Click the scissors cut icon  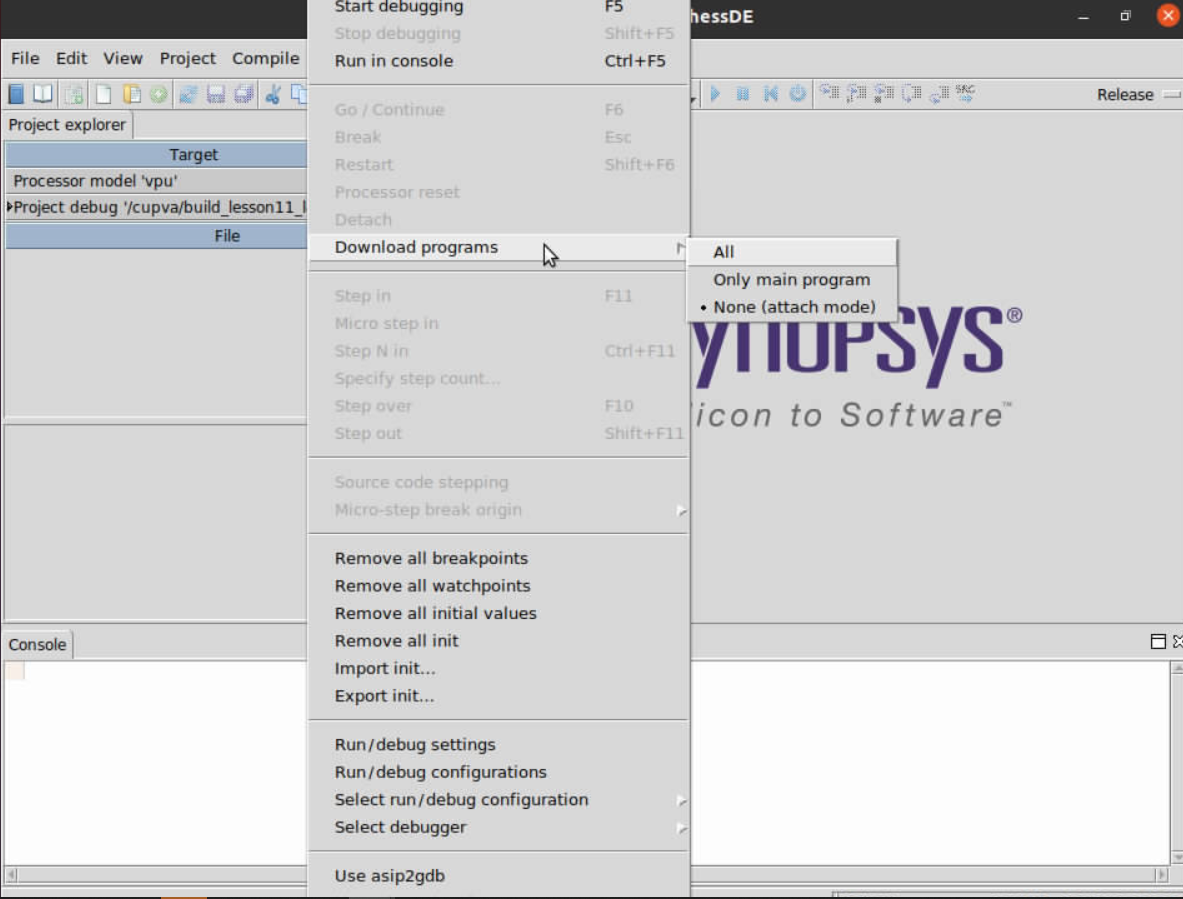click(x=272, y=94)
